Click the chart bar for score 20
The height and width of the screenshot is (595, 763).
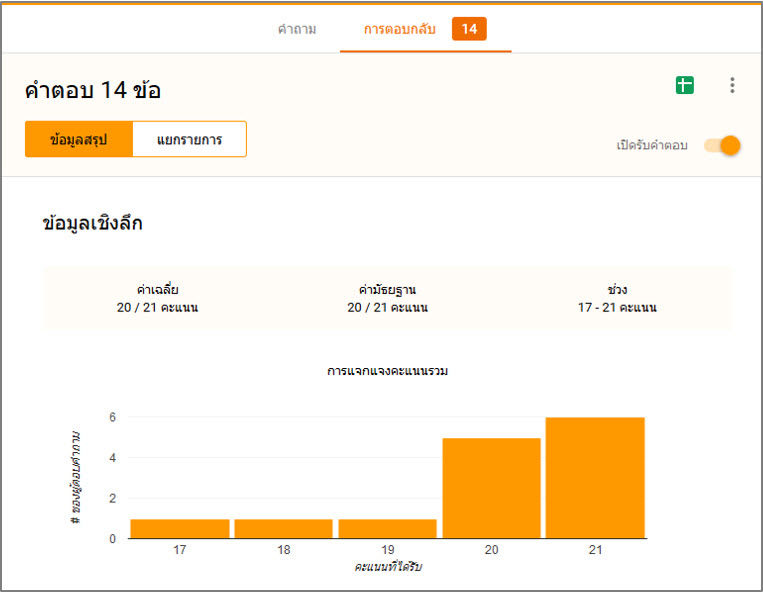point(491,488)
